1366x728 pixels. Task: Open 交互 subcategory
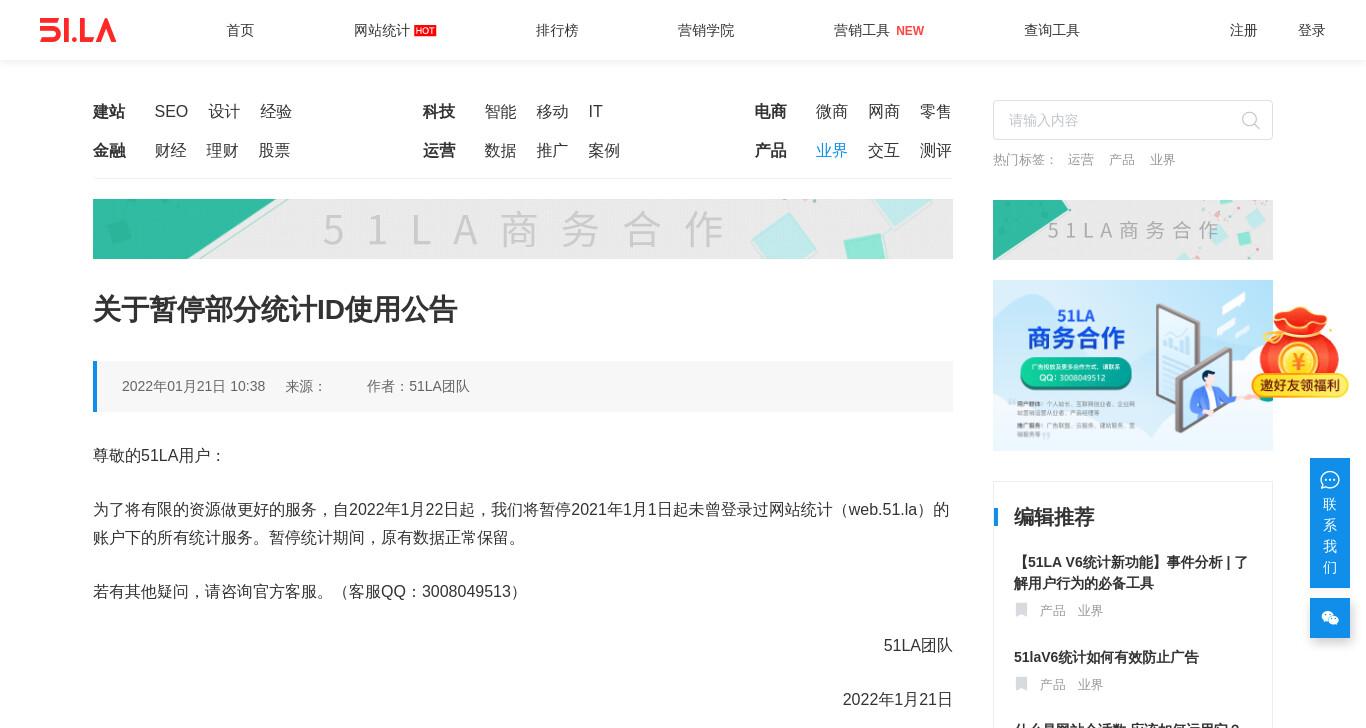coord(884,151)
